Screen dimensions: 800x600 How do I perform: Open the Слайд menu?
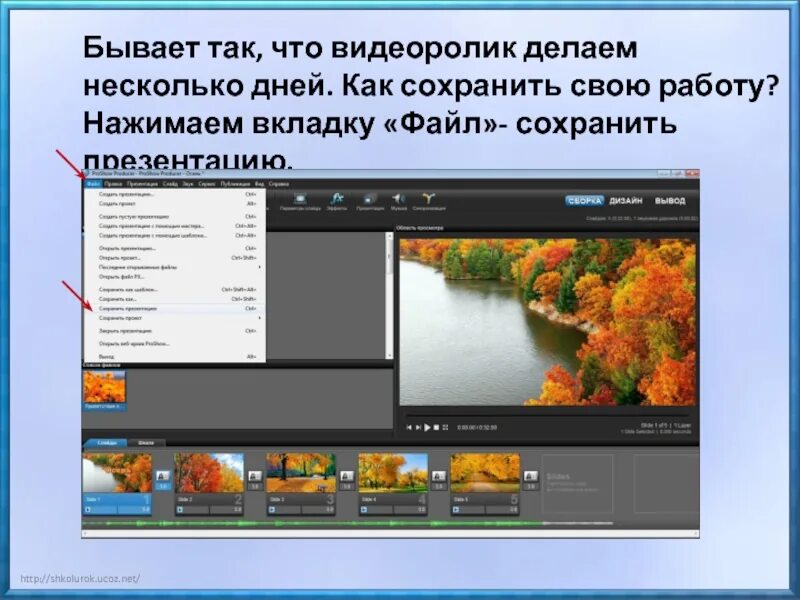(170, 184)
